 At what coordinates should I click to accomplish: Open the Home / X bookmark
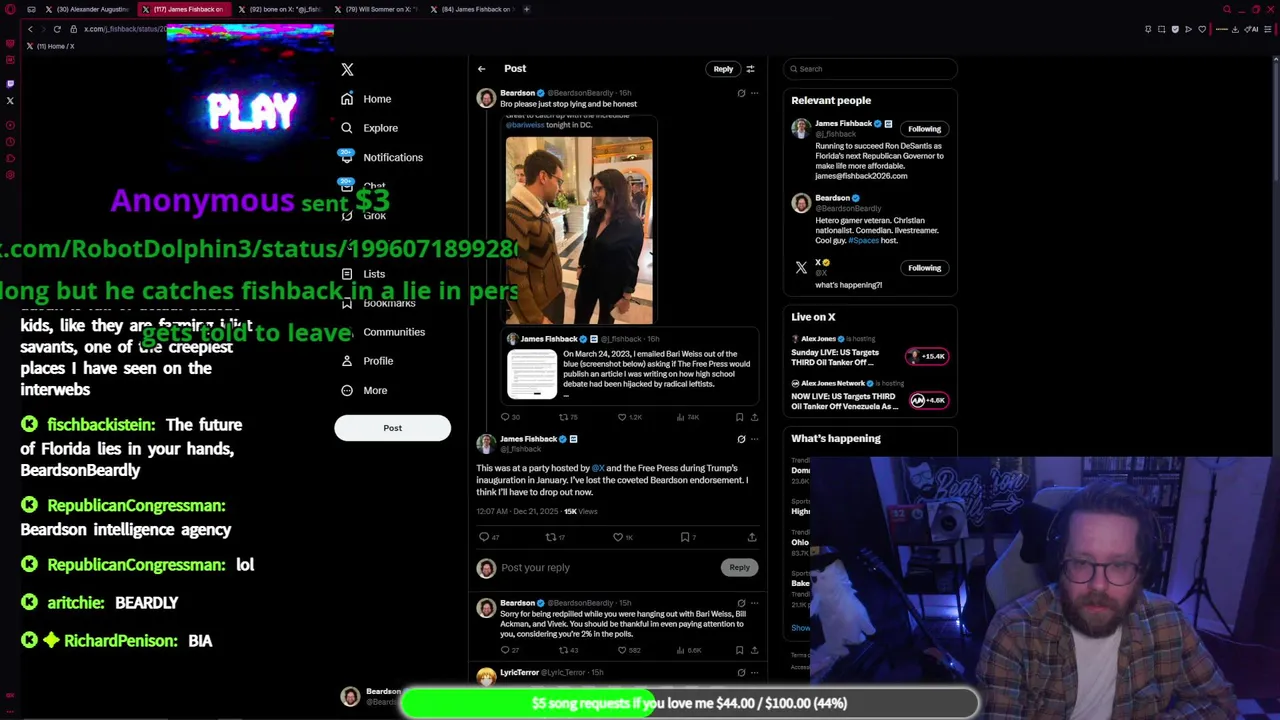[51, 46]
